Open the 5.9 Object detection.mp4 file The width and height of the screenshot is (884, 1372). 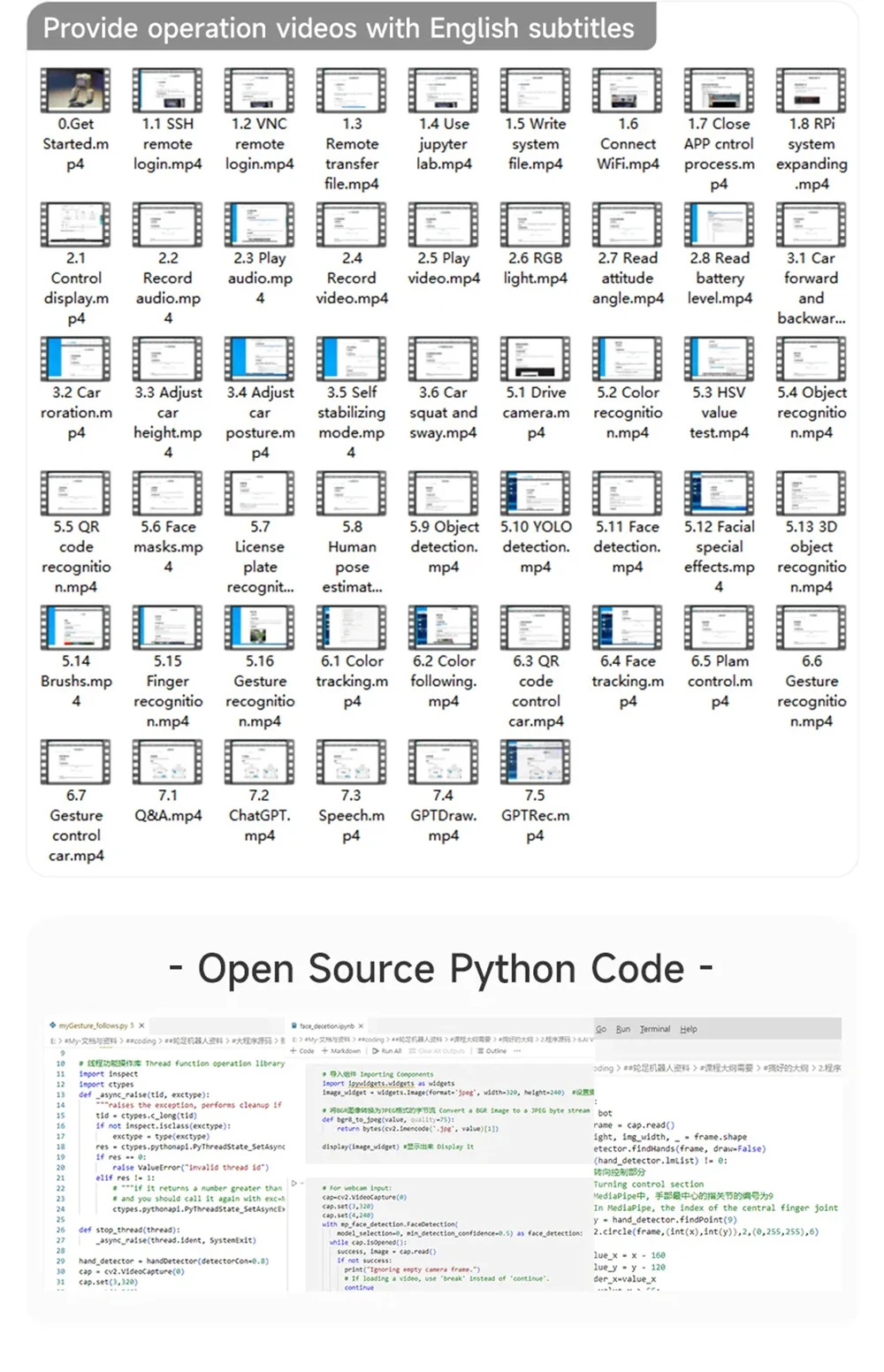444,493
